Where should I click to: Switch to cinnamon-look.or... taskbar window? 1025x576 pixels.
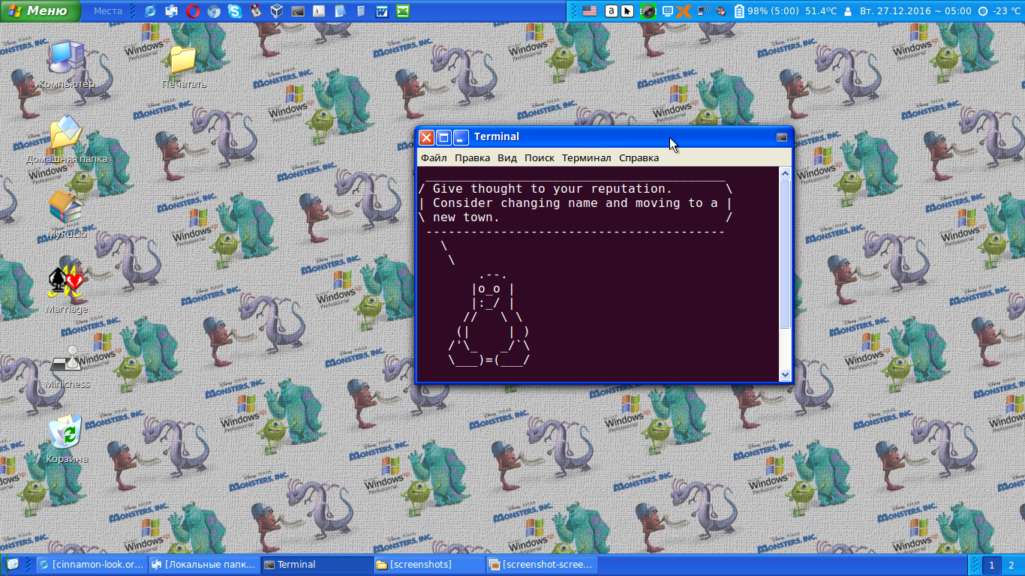pos(91,564)
